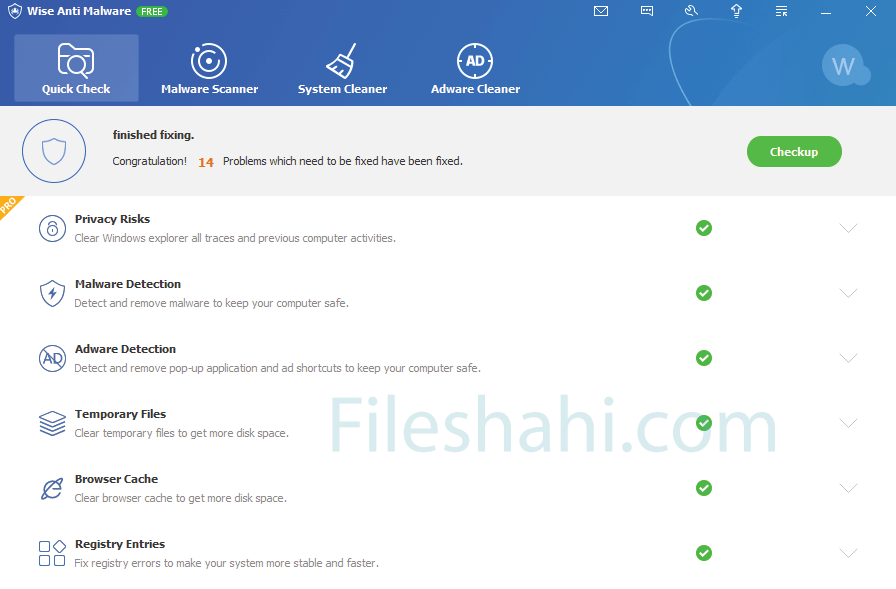The width and height of the screenshot is (896, 589).
Task: Select the Adware Detection title
Action: tap(125, 349)
